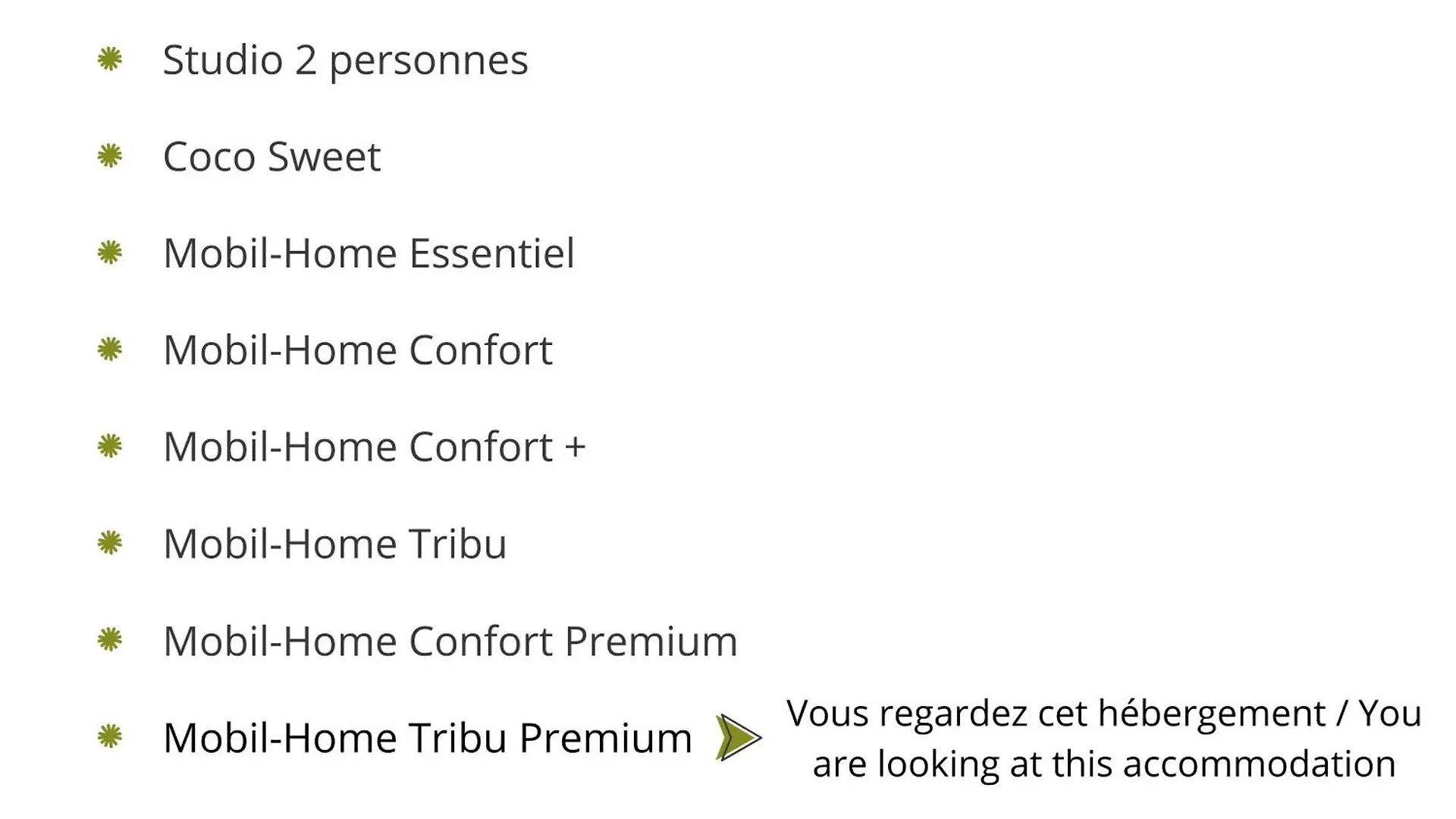Screen dimensions: 1456x819
Task: Select the Mobil-Home Confort + entry
Action: (x=375, y=447)
